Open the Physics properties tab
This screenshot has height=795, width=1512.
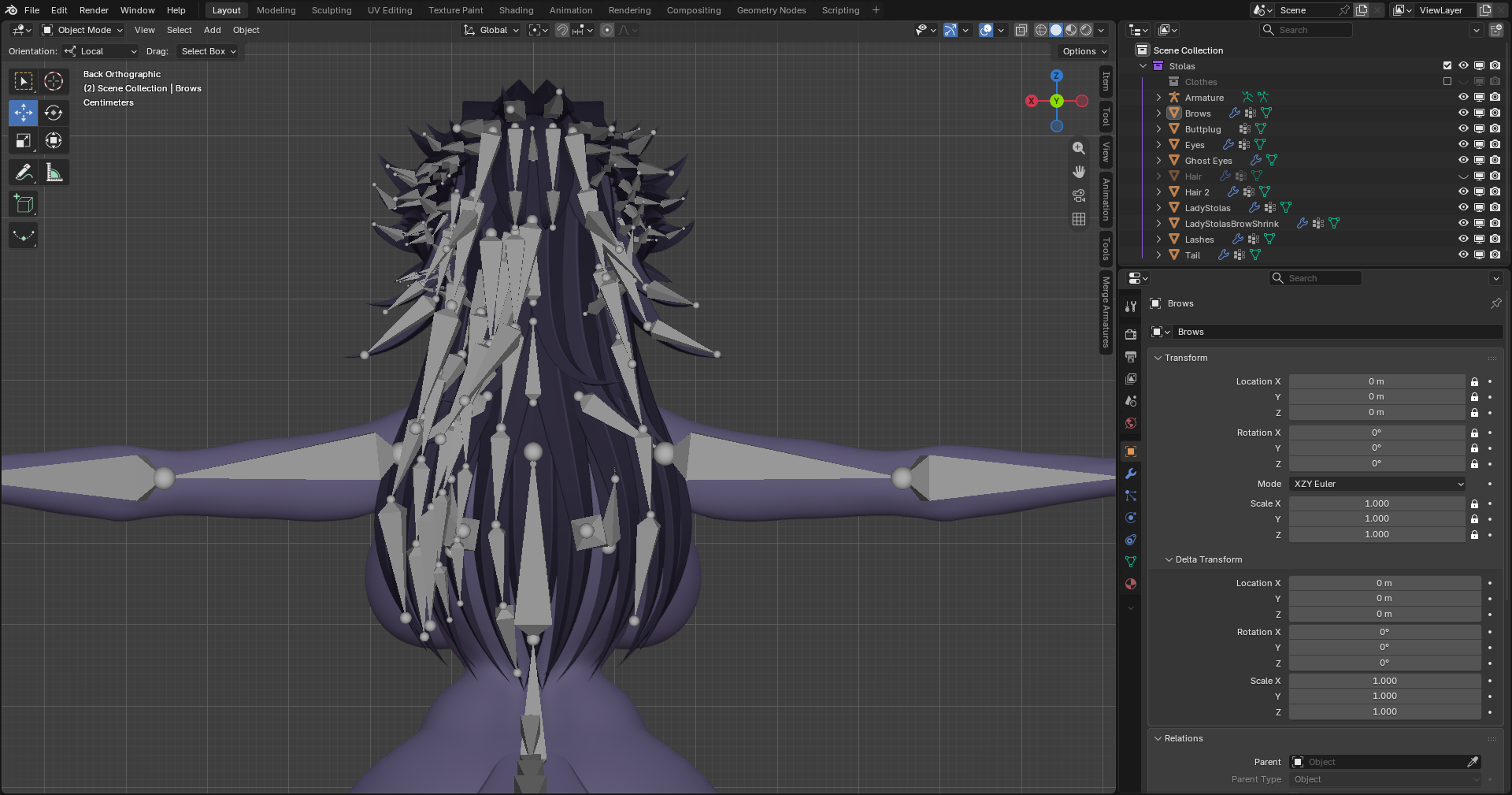[x=1131, y=518]
